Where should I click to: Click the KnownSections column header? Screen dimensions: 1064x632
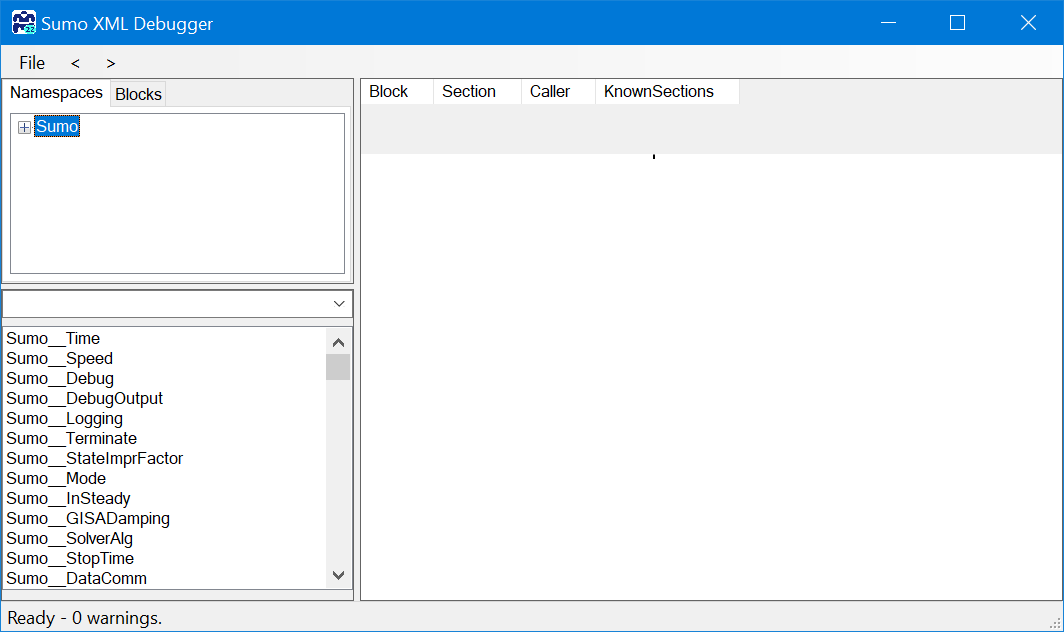pyautogui.click(x=659, y=92)
